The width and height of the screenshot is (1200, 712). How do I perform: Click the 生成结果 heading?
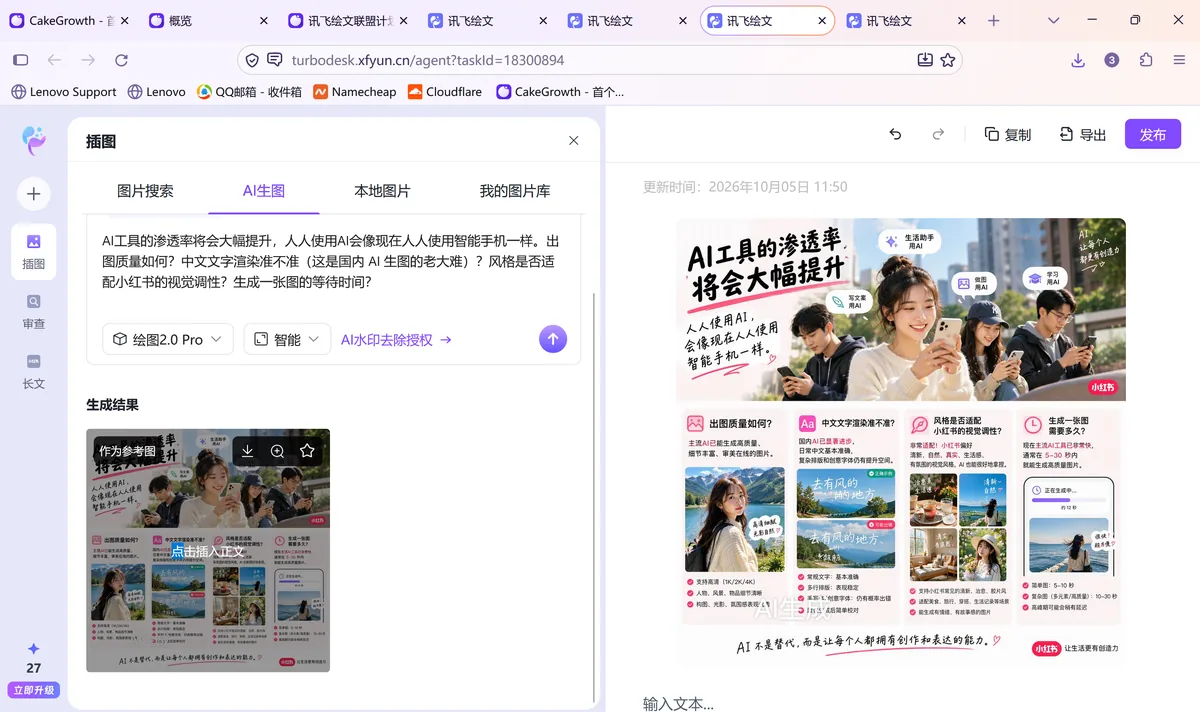[112, 405]
